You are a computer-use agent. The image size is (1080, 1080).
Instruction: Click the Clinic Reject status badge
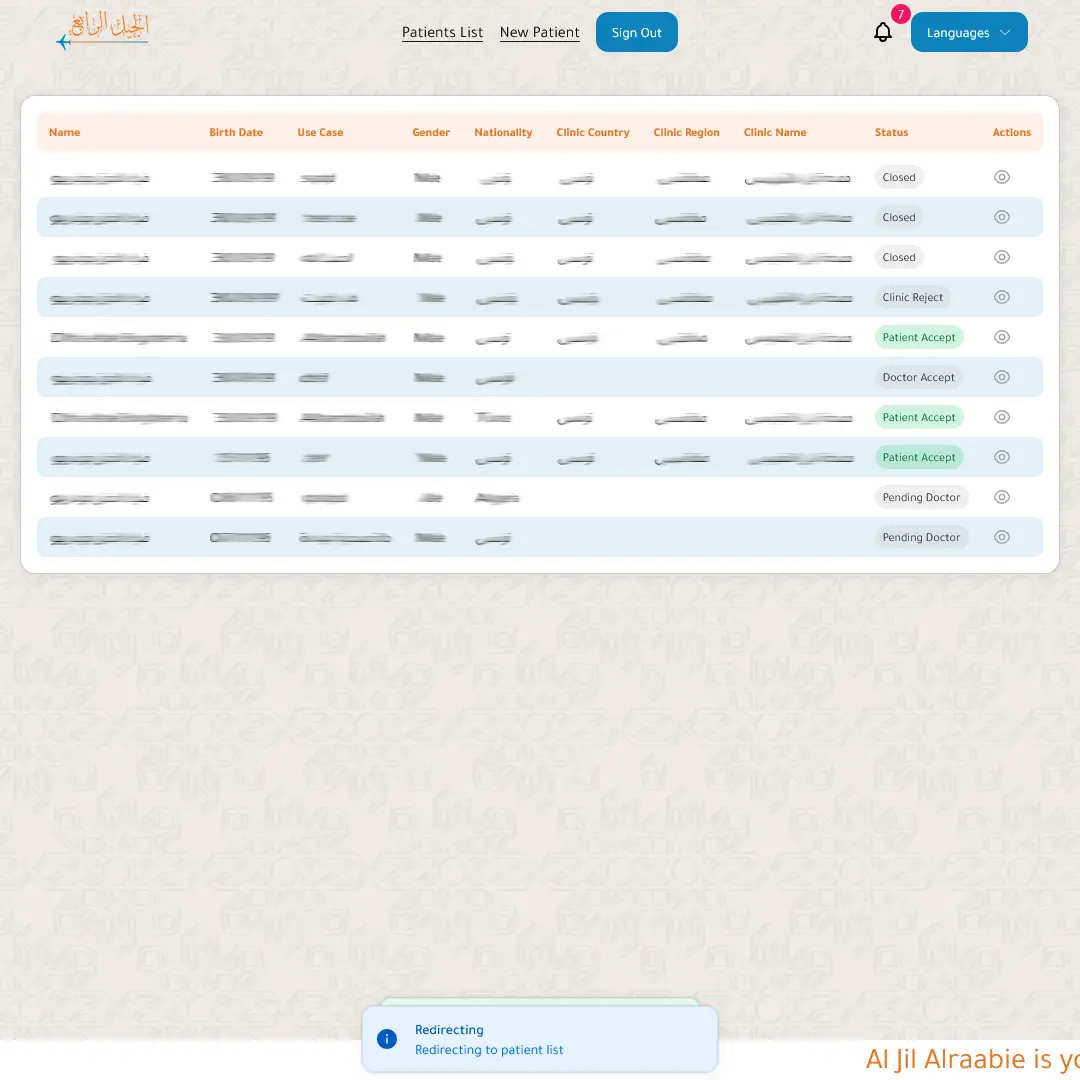(x=912, y=297)
